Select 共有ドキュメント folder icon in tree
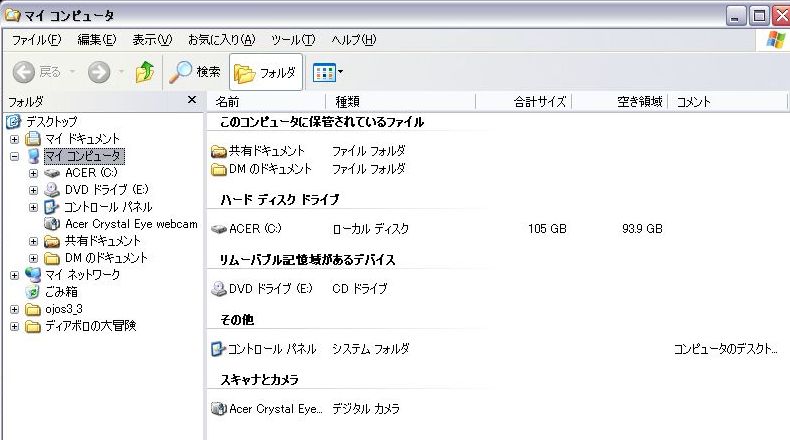 click(x=51, y=241)
